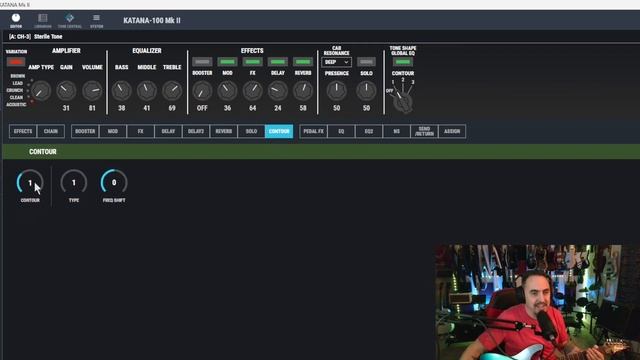Viewport: 640px width, 360px height.
Task: Open the Editor view icon
Action: (16, 20)
